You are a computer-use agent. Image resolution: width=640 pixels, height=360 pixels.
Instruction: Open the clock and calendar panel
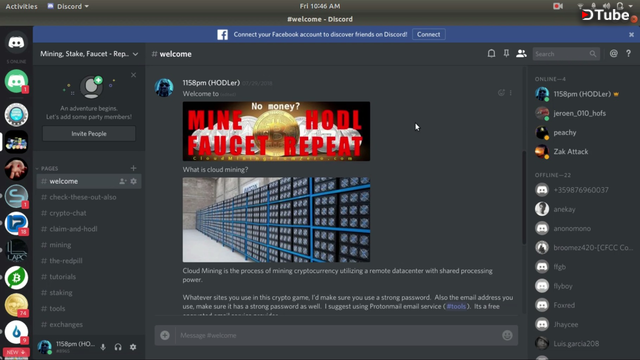pos(320,6)
